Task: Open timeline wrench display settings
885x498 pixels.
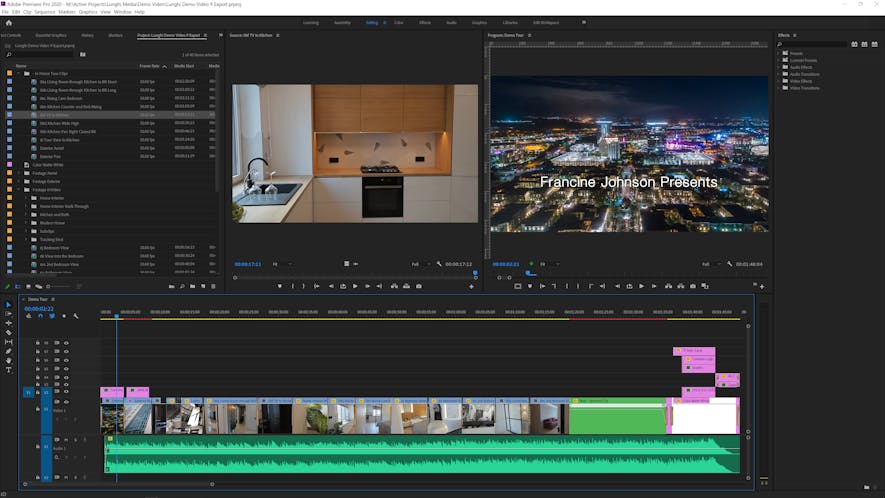Action: [x=77, y=316]
